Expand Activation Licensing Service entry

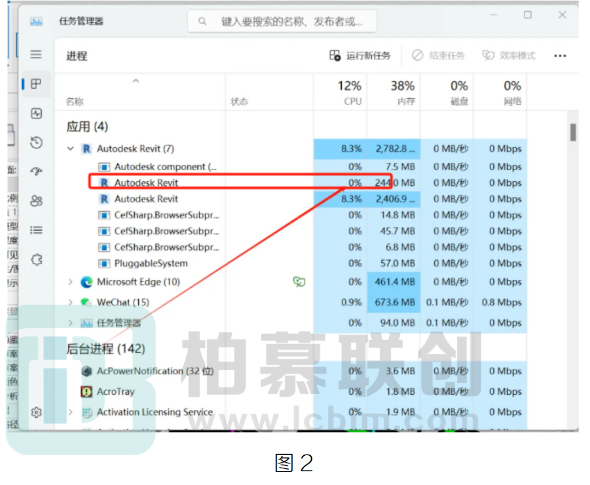click(70, 412)
